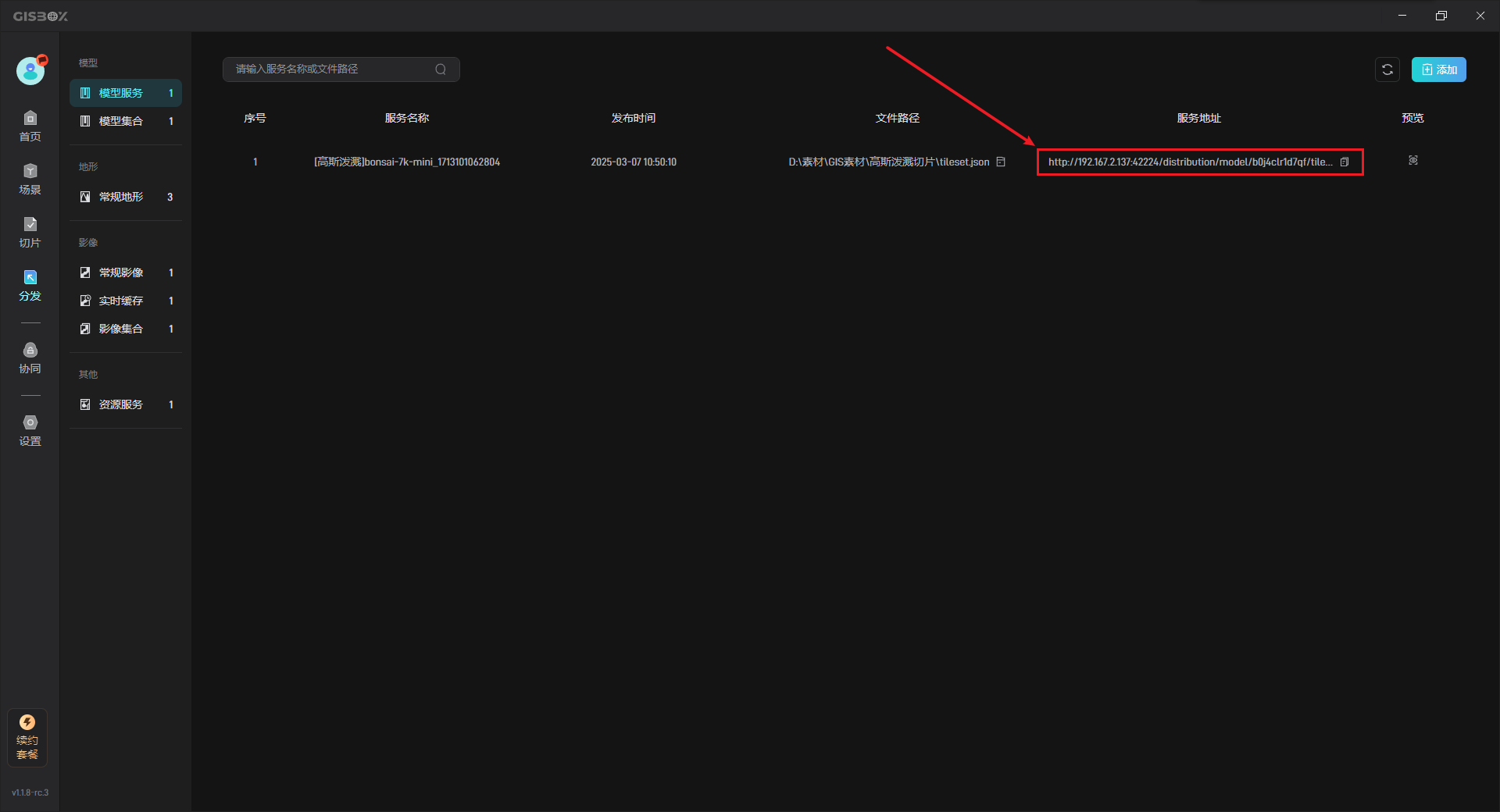Viewport: 1500px width, 812px height.
Task: Click version label v1.1.8-rc.3
Action: coord(30,792)
